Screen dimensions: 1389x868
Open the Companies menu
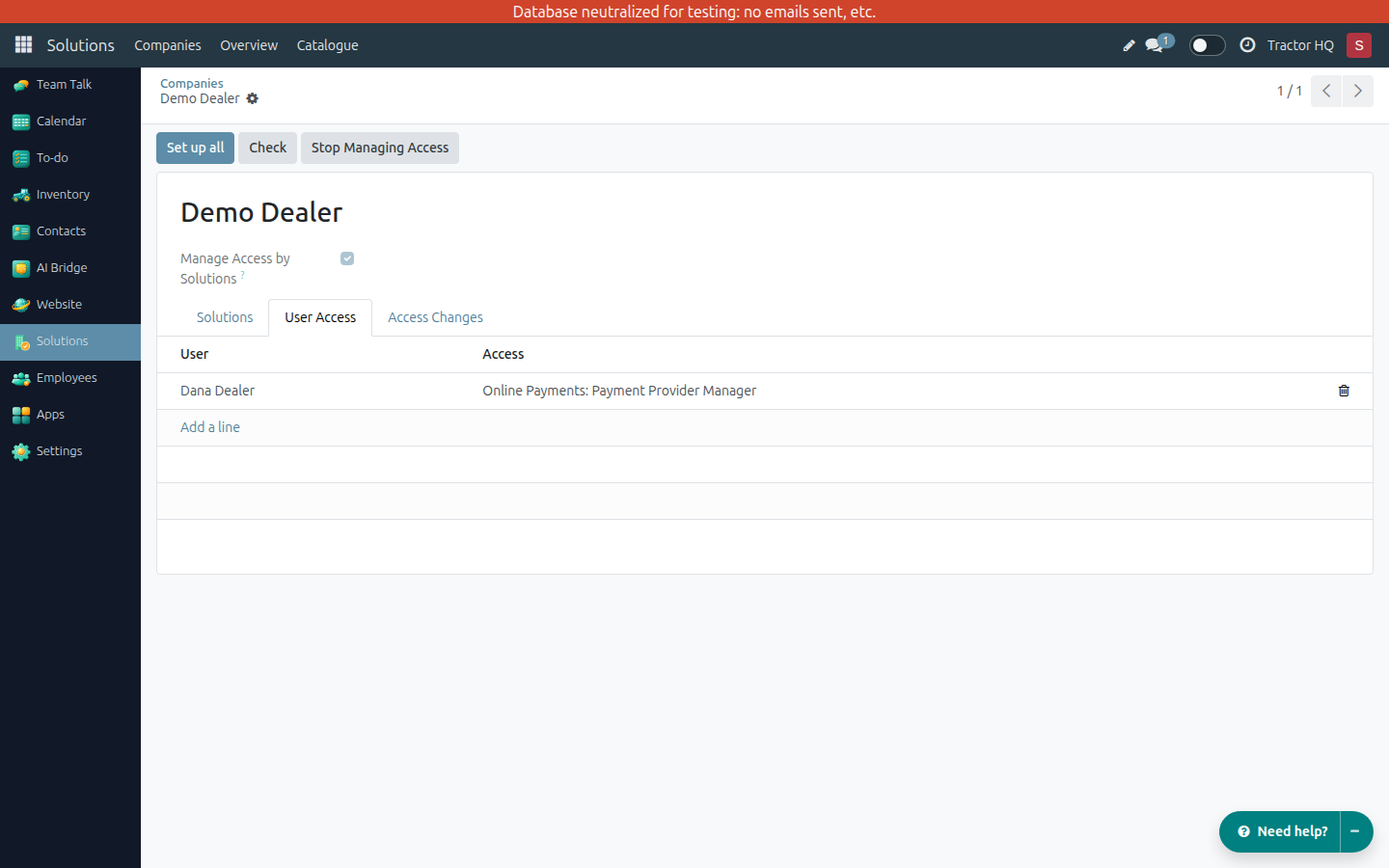point(168,45)
